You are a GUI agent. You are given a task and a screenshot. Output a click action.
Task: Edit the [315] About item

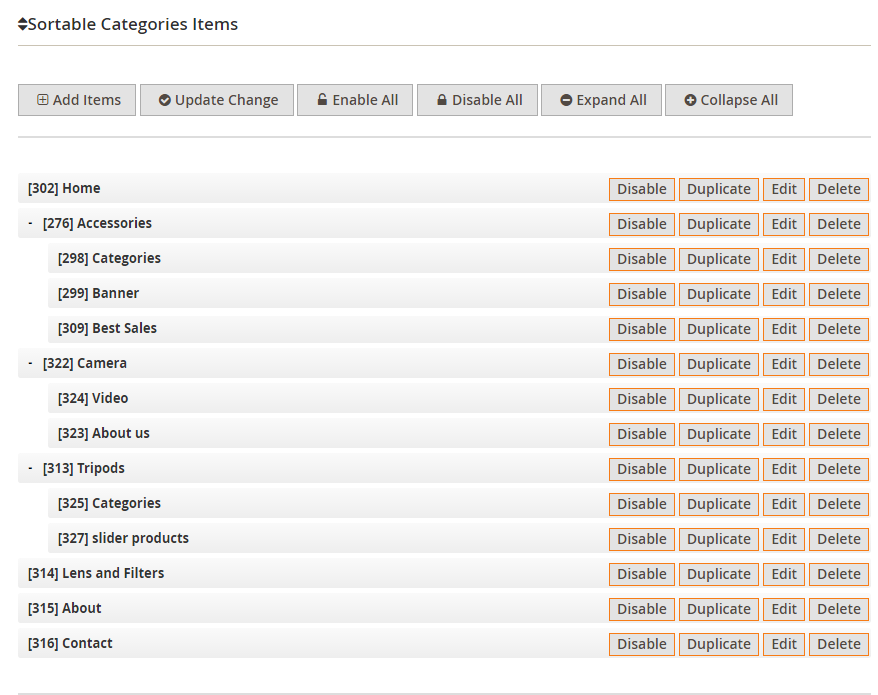(x=784, y=609)
